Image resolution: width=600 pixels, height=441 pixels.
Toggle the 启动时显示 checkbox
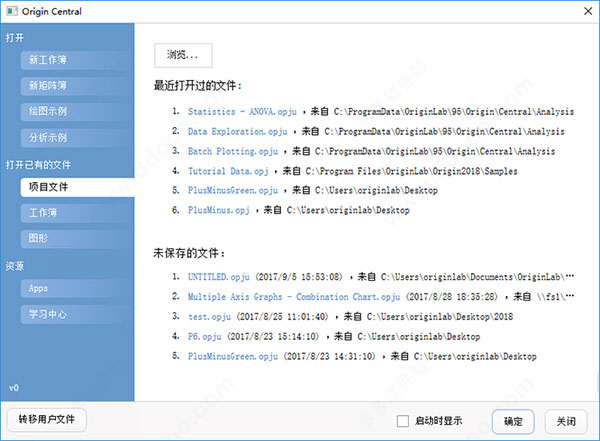tap(403, 421)
